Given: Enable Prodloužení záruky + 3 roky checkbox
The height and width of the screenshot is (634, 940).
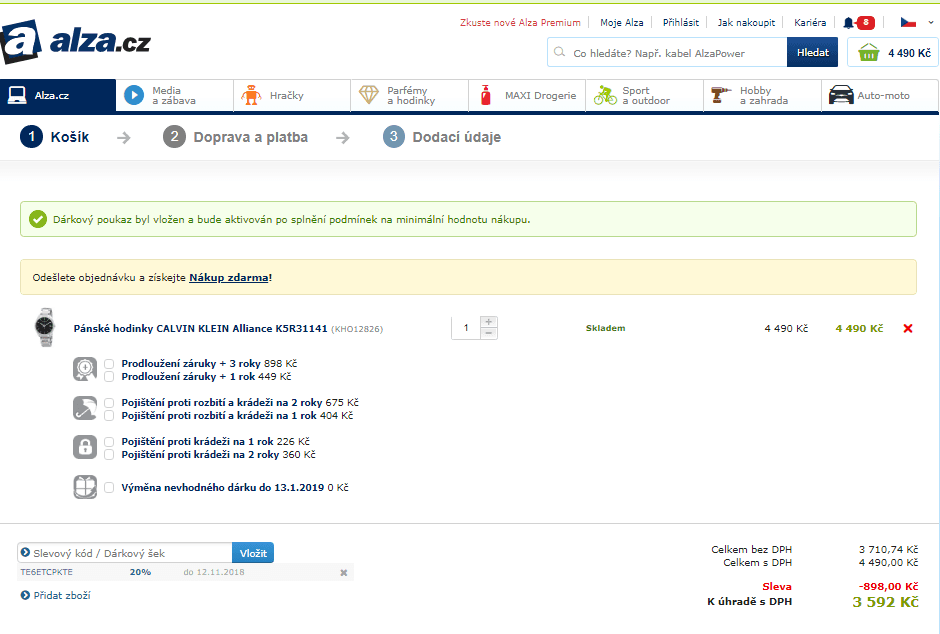Looking at the screenshot, I should pyautogui.click(x=109, y=364).
